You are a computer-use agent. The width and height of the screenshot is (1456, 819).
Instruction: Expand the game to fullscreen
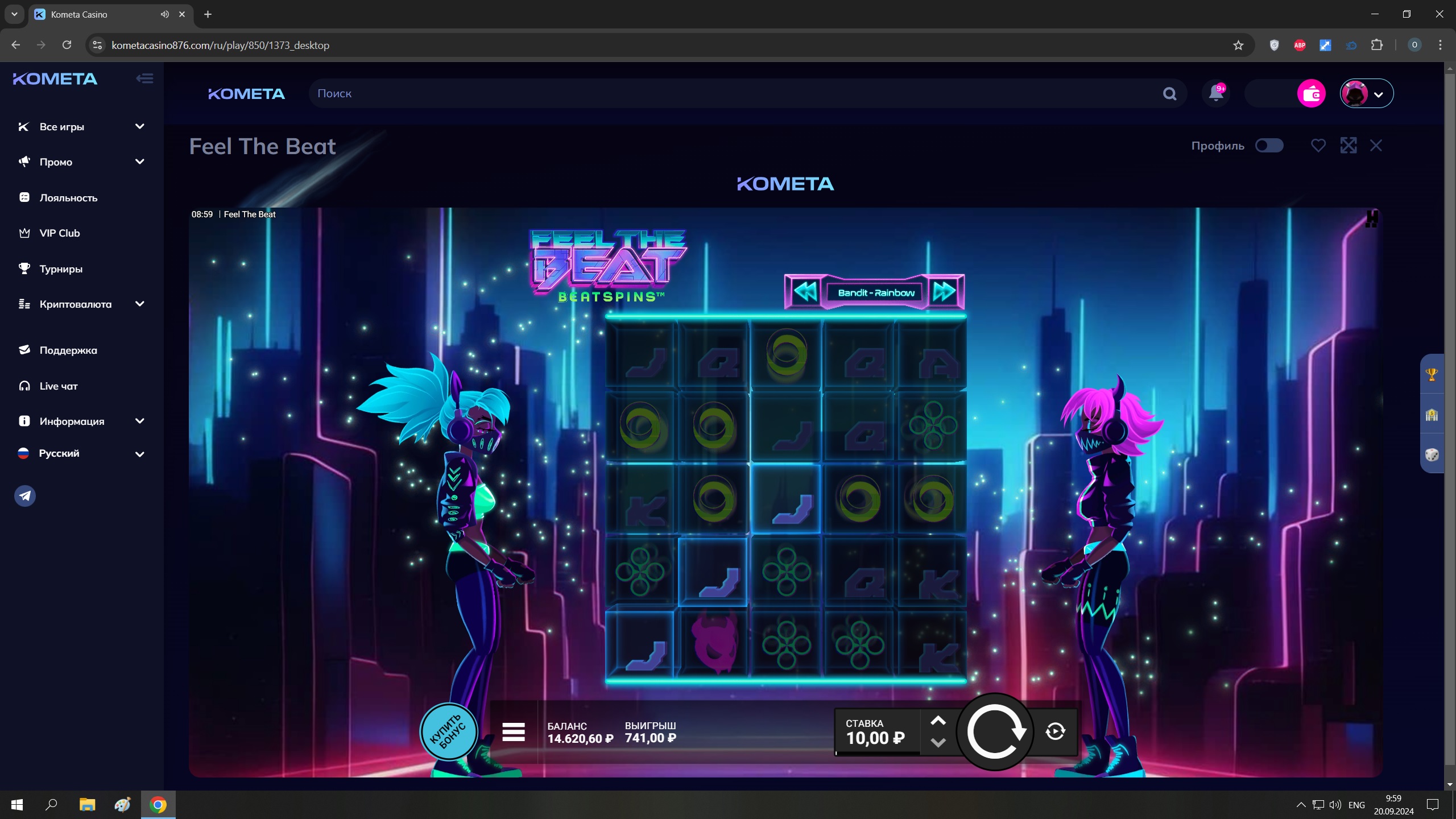tap(1348, 146)
